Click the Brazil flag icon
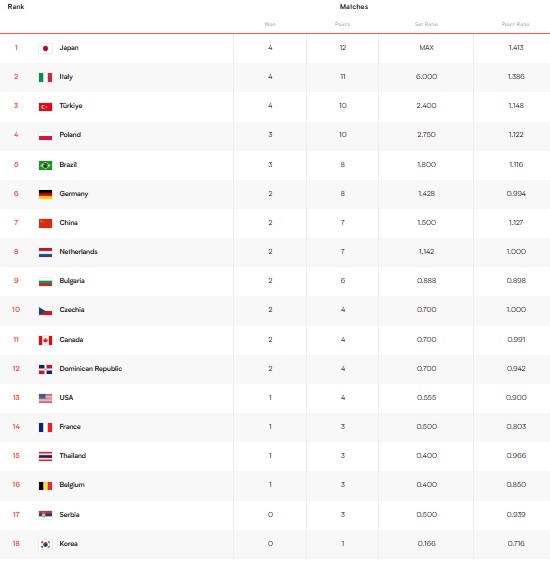The height and width of the screenshot is (562, 550). (46, 165)
